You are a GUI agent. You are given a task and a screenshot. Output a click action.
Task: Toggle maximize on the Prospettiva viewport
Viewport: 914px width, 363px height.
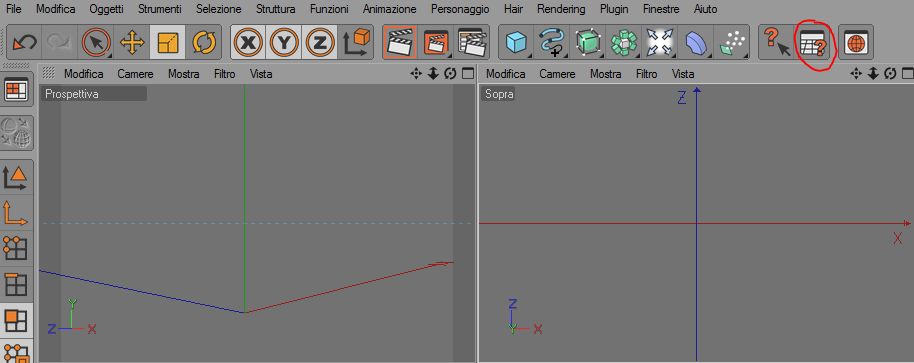click(x=467, y=74)
